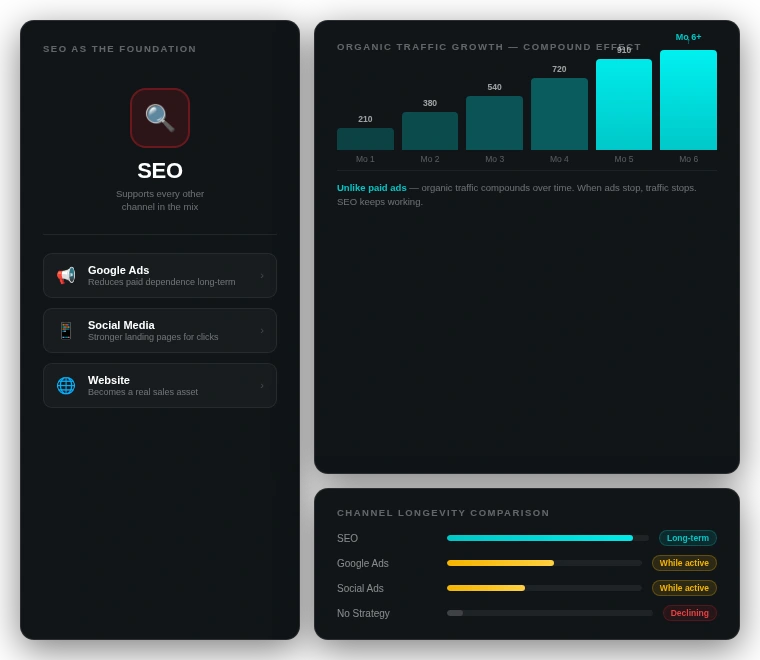Viewport: 760px width, 660px height.
Task: Open the Google Ads channel card
Action: [x=160, y=275]
